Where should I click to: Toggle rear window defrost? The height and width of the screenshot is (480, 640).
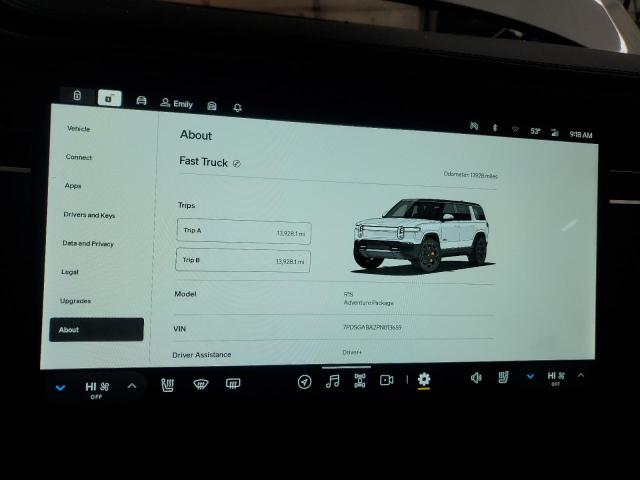233,383
